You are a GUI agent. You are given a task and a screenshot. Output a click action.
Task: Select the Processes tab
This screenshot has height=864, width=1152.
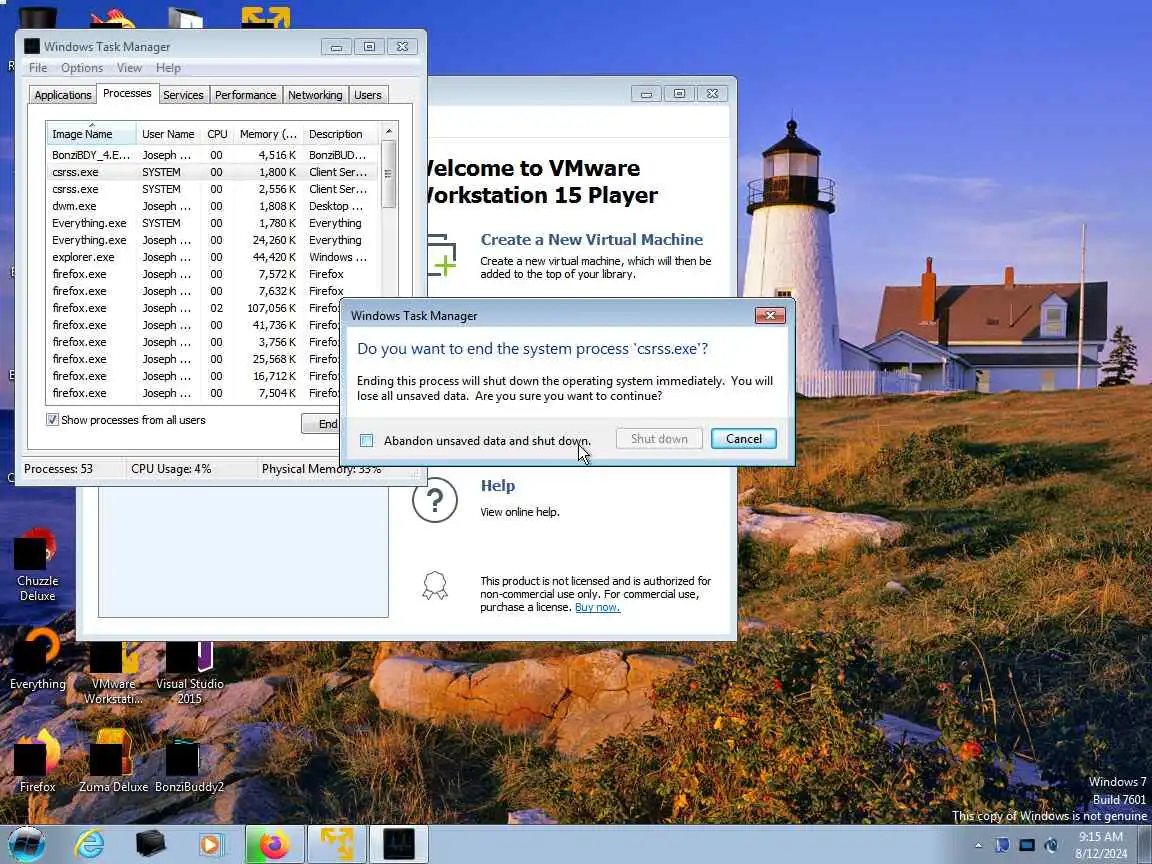127,93
